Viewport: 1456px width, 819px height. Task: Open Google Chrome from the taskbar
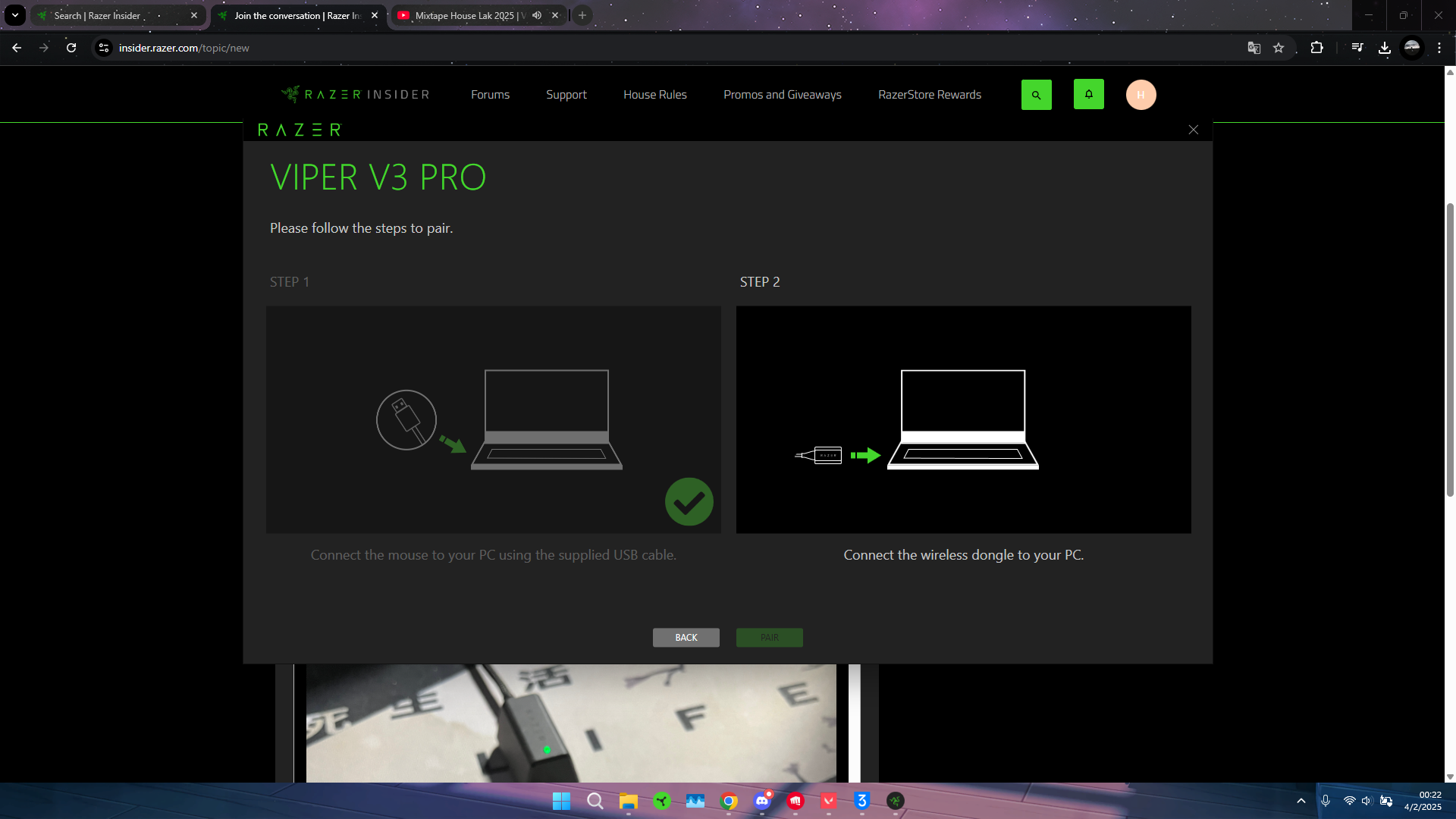(729, 801)
